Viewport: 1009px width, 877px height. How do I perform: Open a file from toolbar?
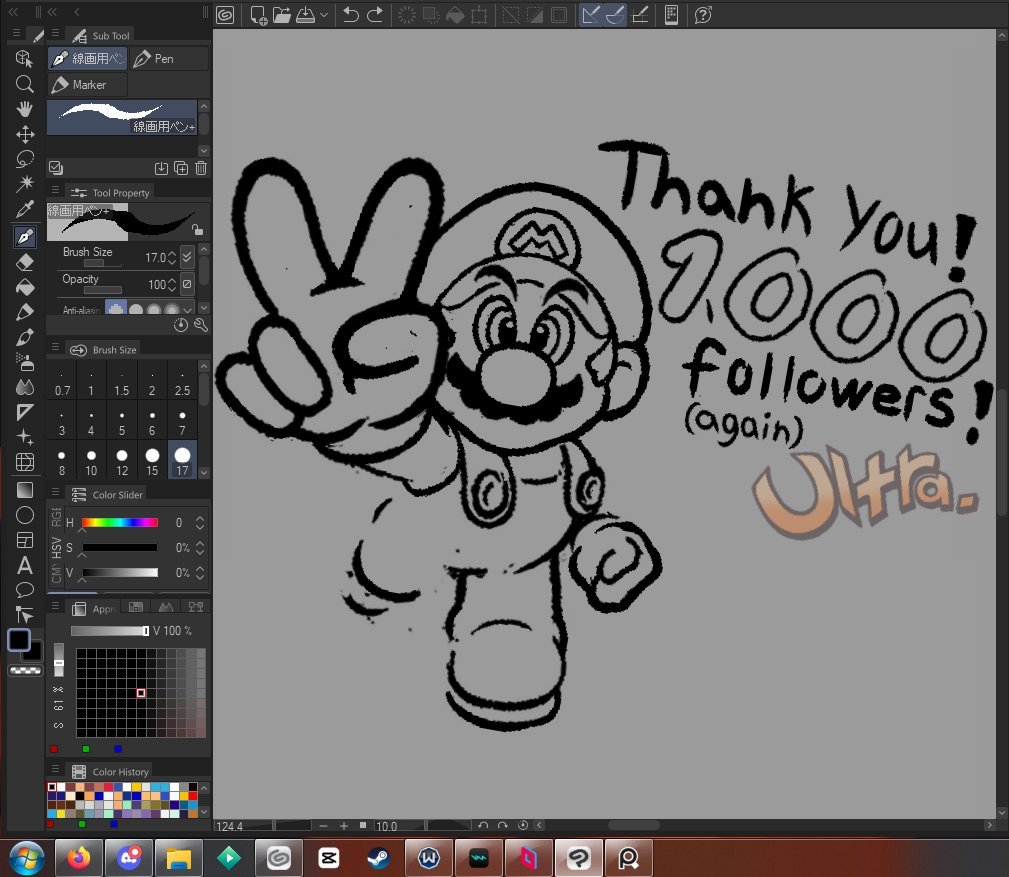coord(281,15)
